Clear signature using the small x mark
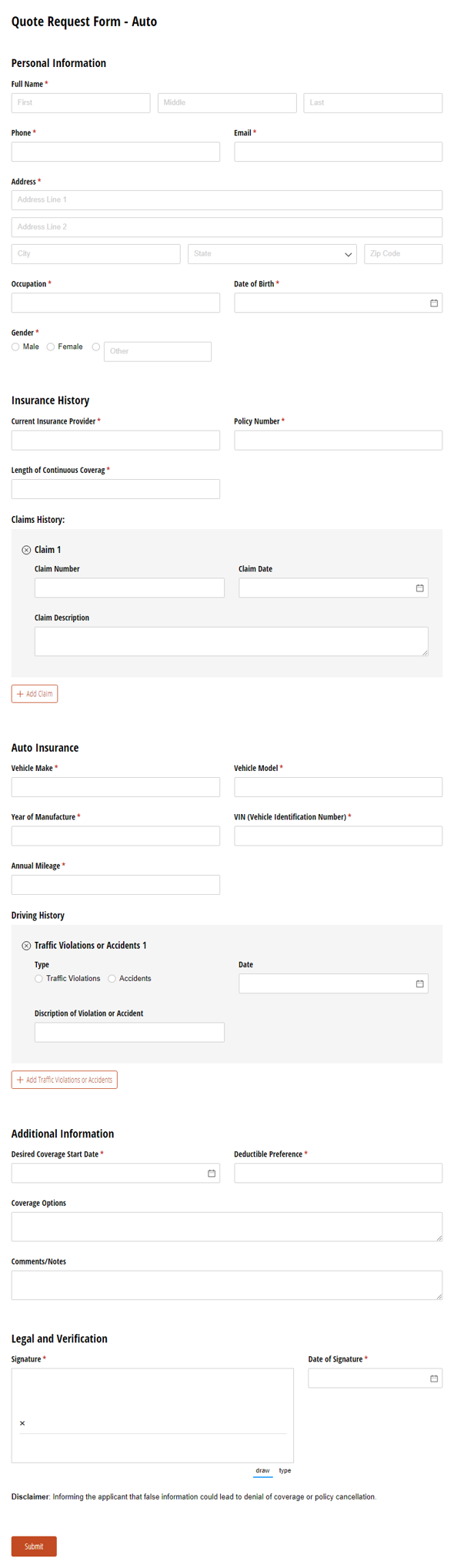 (x=22, y=1423)
